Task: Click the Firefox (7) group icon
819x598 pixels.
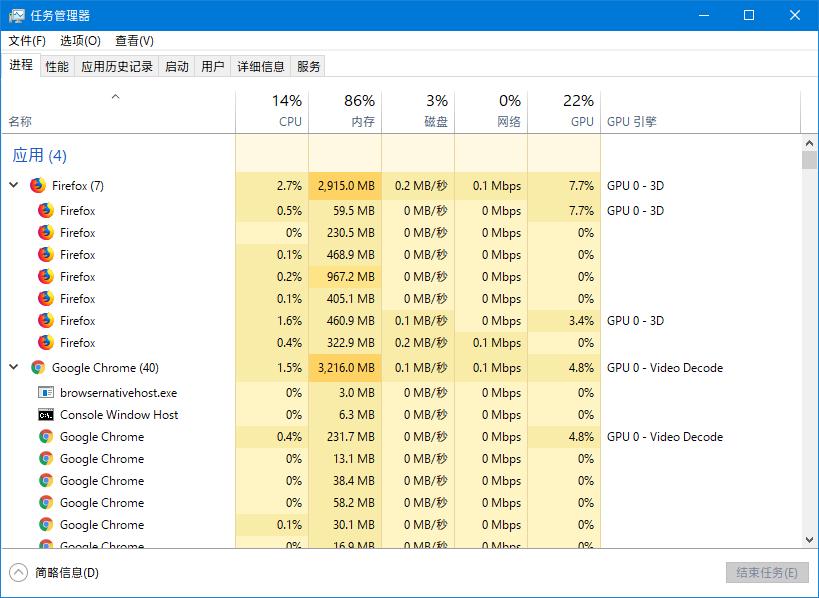Action: [x=38, y=185]
